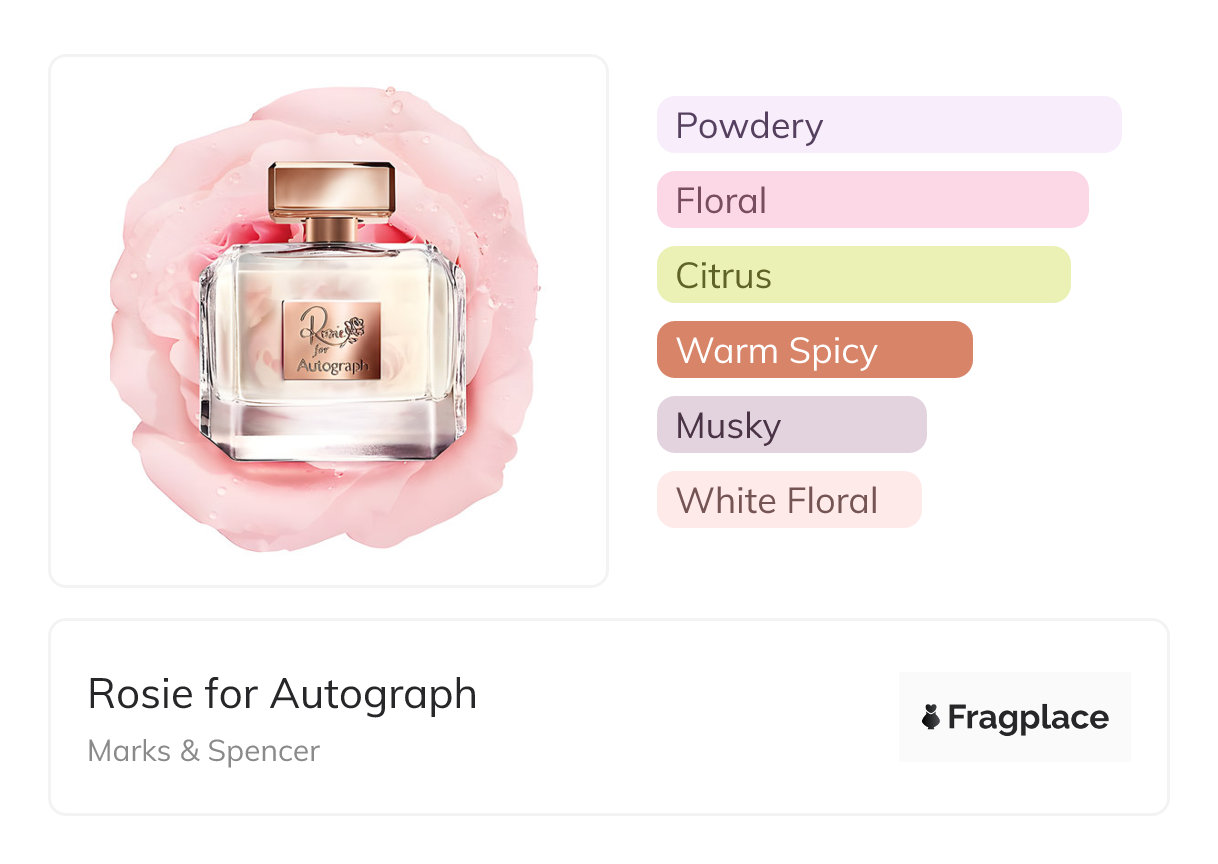The width and height of the screenshot is (1218, 864).
Task: Click the rose petals below the bottle
Action: (x=330, y=505)
